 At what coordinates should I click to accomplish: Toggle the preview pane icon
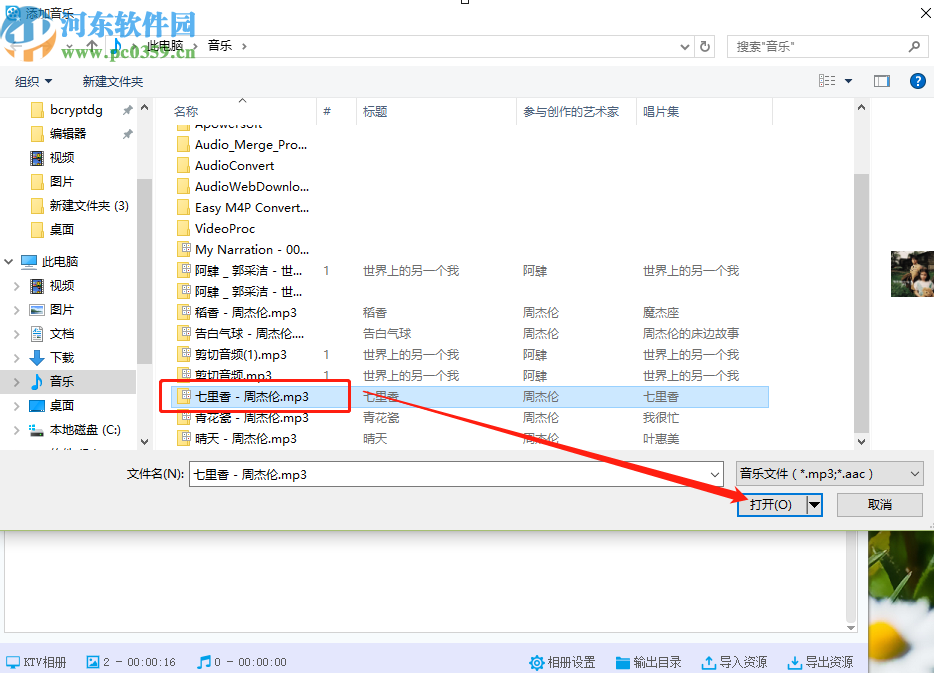coord(882,81)
